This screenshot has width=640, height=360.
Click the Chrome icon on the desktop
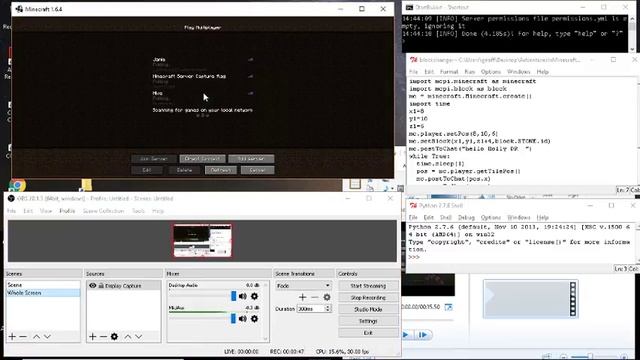click(17, 186)
